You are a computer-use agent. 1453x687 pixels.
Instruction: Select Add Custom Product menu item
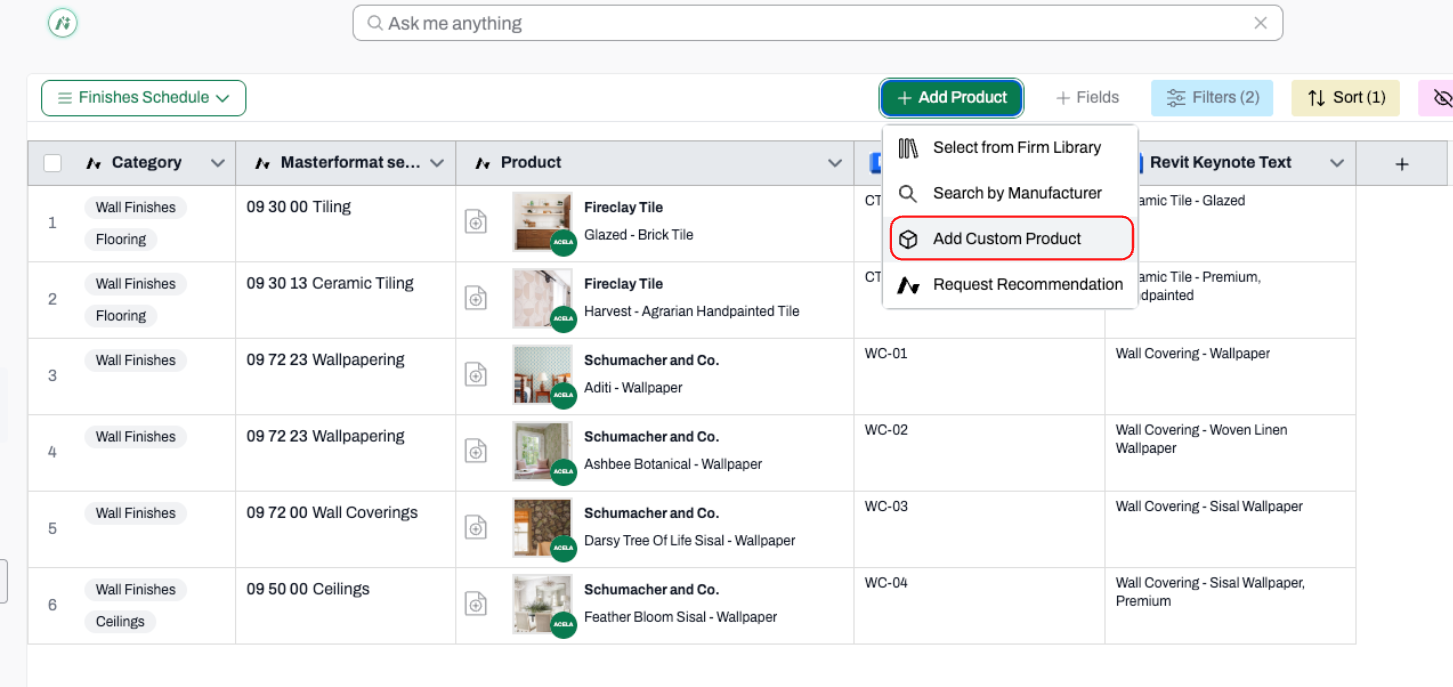point(1011,239)
